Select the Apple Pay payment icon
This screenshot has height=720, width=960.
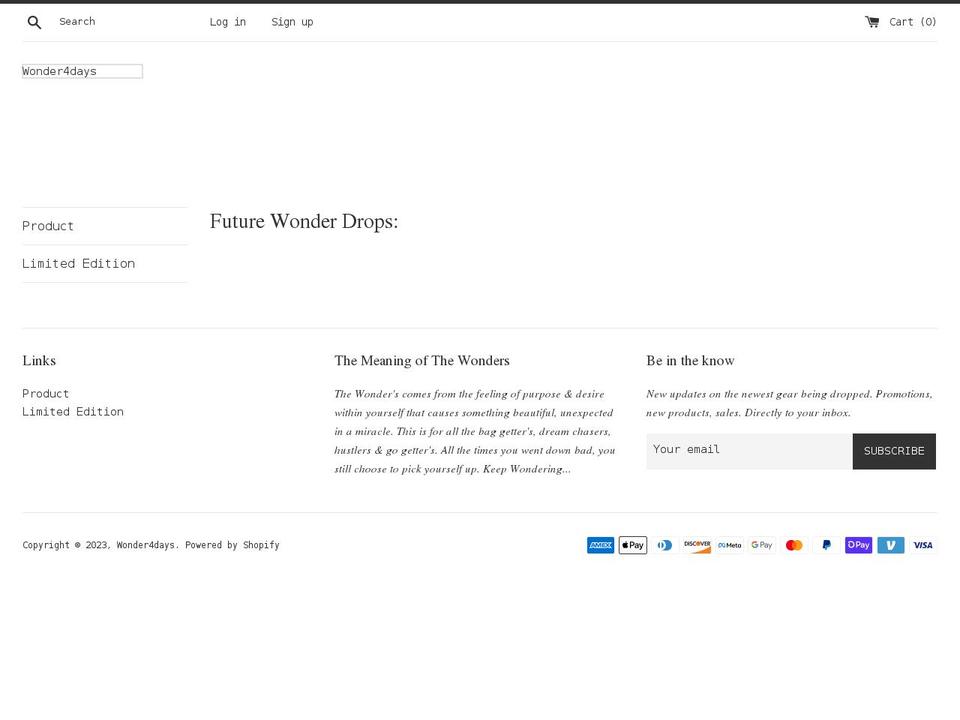tap(633, 545)
